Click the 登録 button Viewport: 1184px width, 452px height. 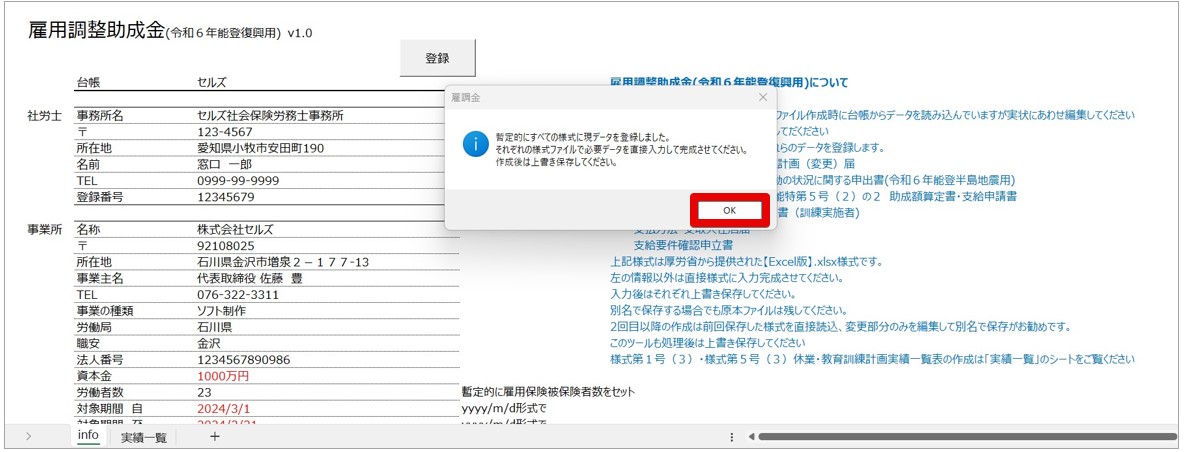click(x=437, y=58)
